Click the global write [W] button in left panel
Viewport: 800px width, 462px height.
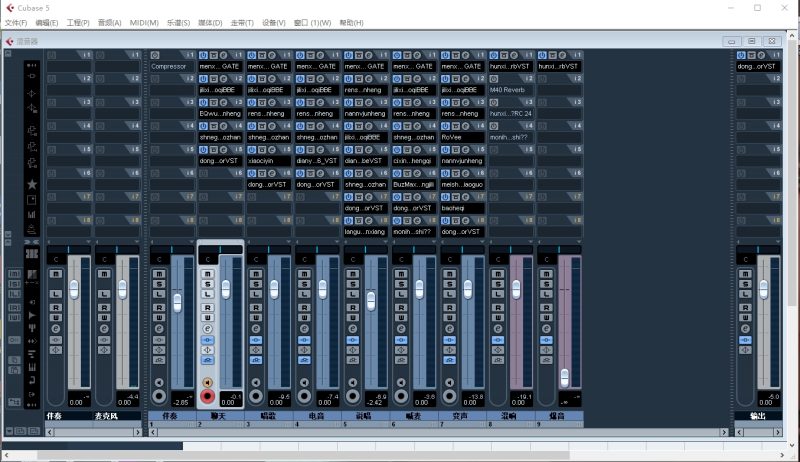[14, 317]
